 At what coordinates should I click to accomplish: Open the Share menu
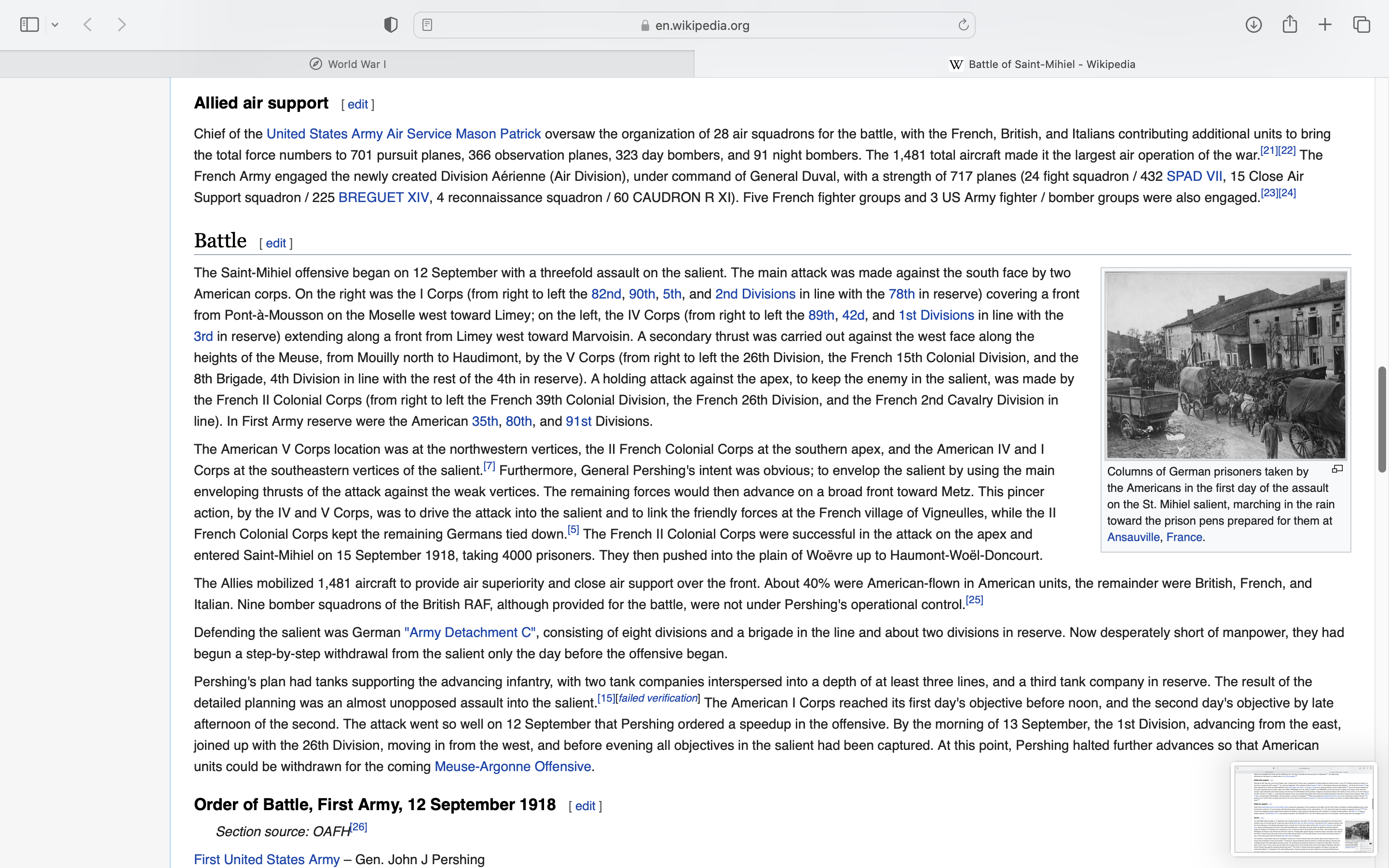click(x=1290, y=25)
